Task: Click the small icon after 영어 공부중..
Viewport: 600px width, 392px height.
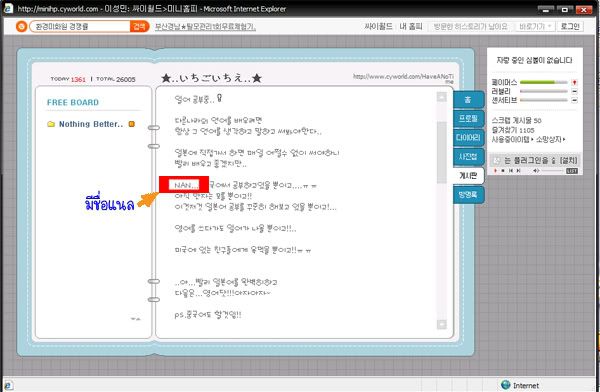Action: click(219, 98)
